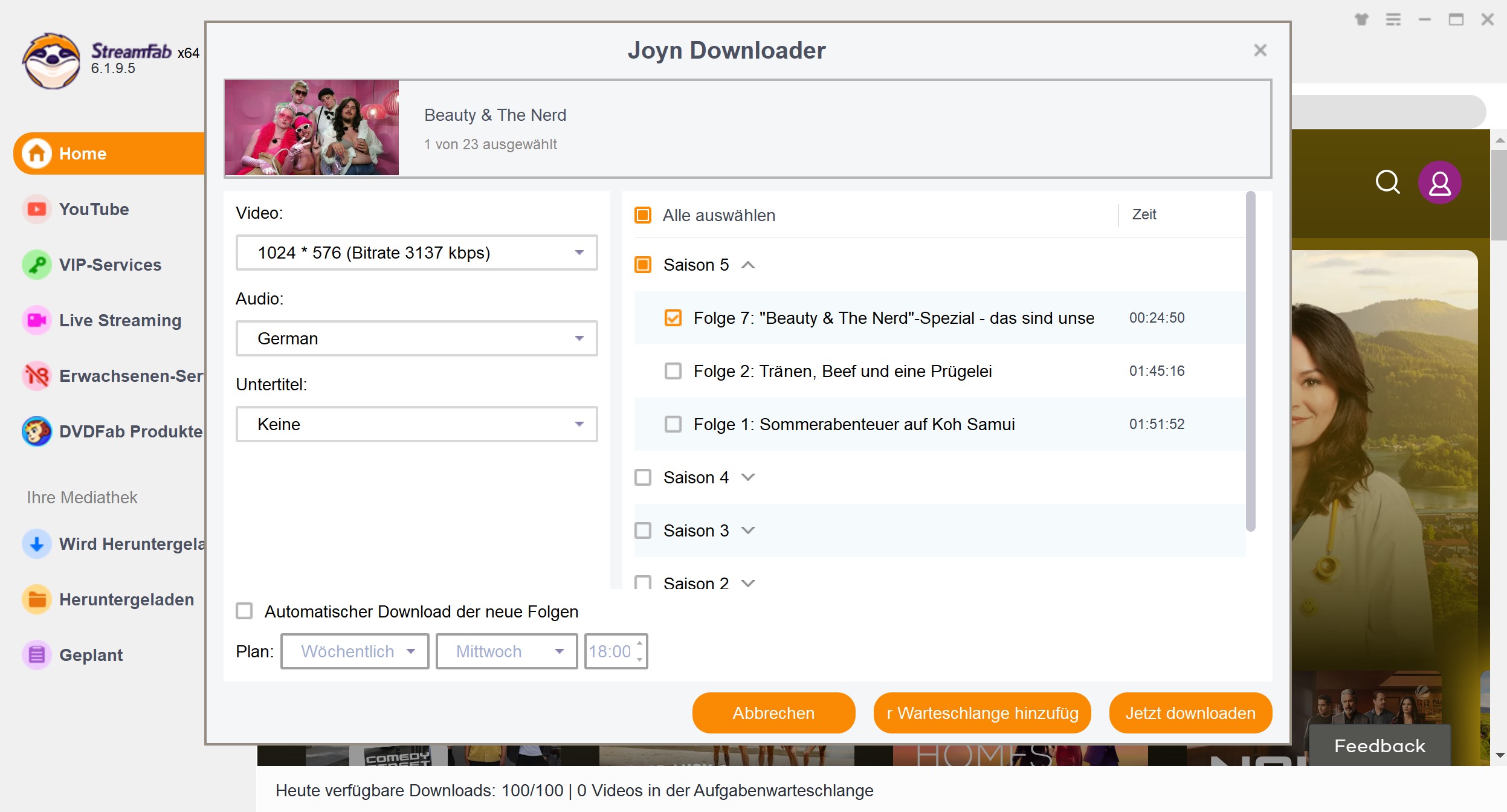This screenshot has height=812, width=1507.
Task: Open DVDFab Produkte icon
Action: [x=37, y=431]
